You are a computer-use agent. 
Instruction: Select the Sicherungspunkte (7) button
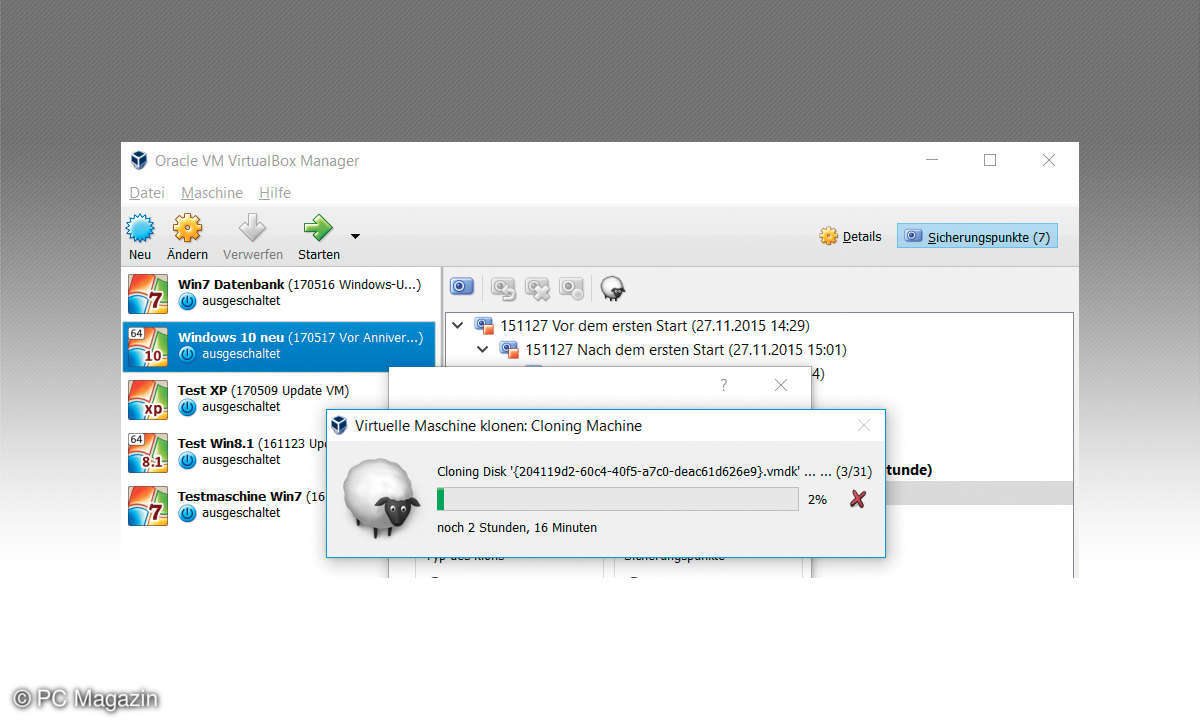[x=977, y=237]
